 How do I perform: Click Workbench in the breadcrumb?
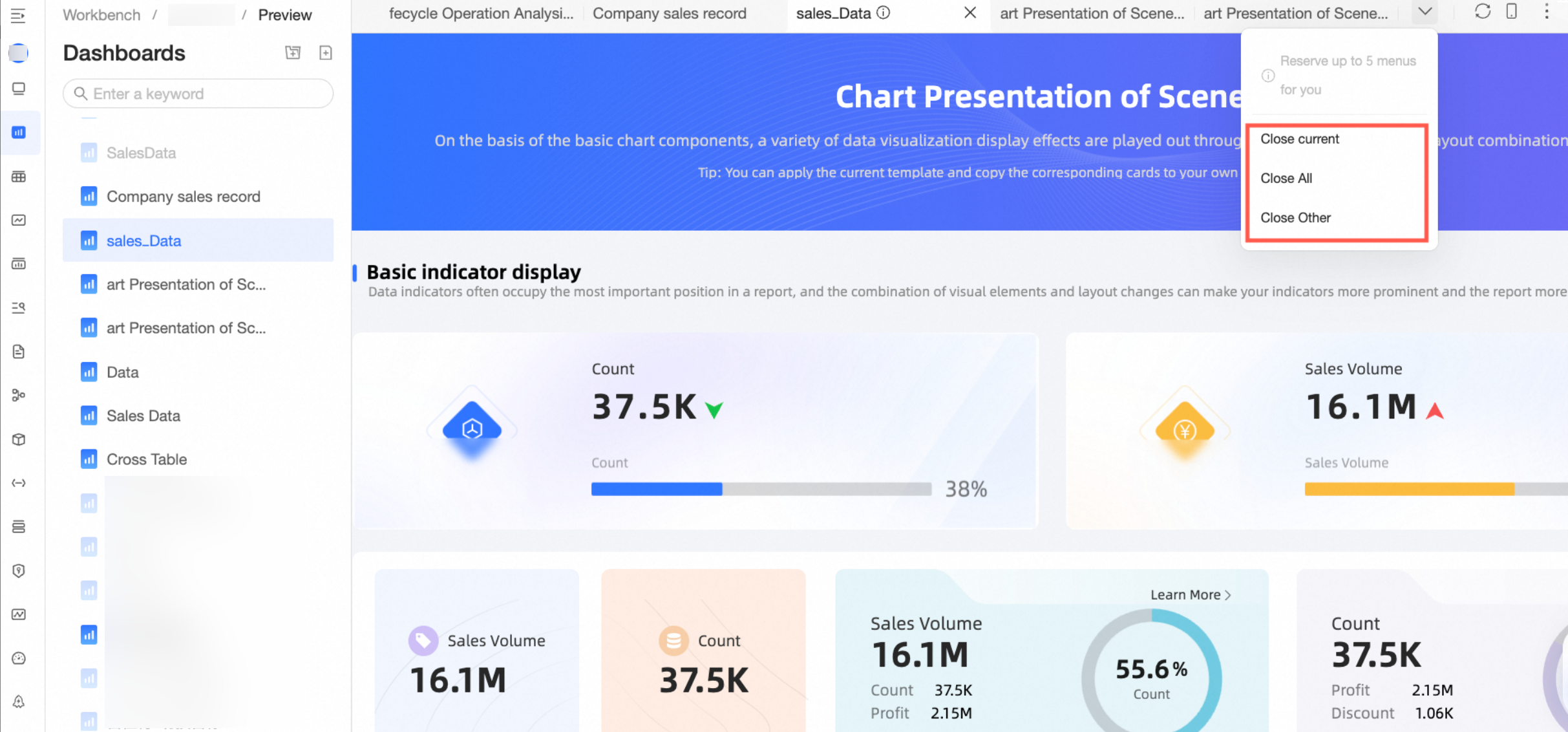(x=101, y=15)
